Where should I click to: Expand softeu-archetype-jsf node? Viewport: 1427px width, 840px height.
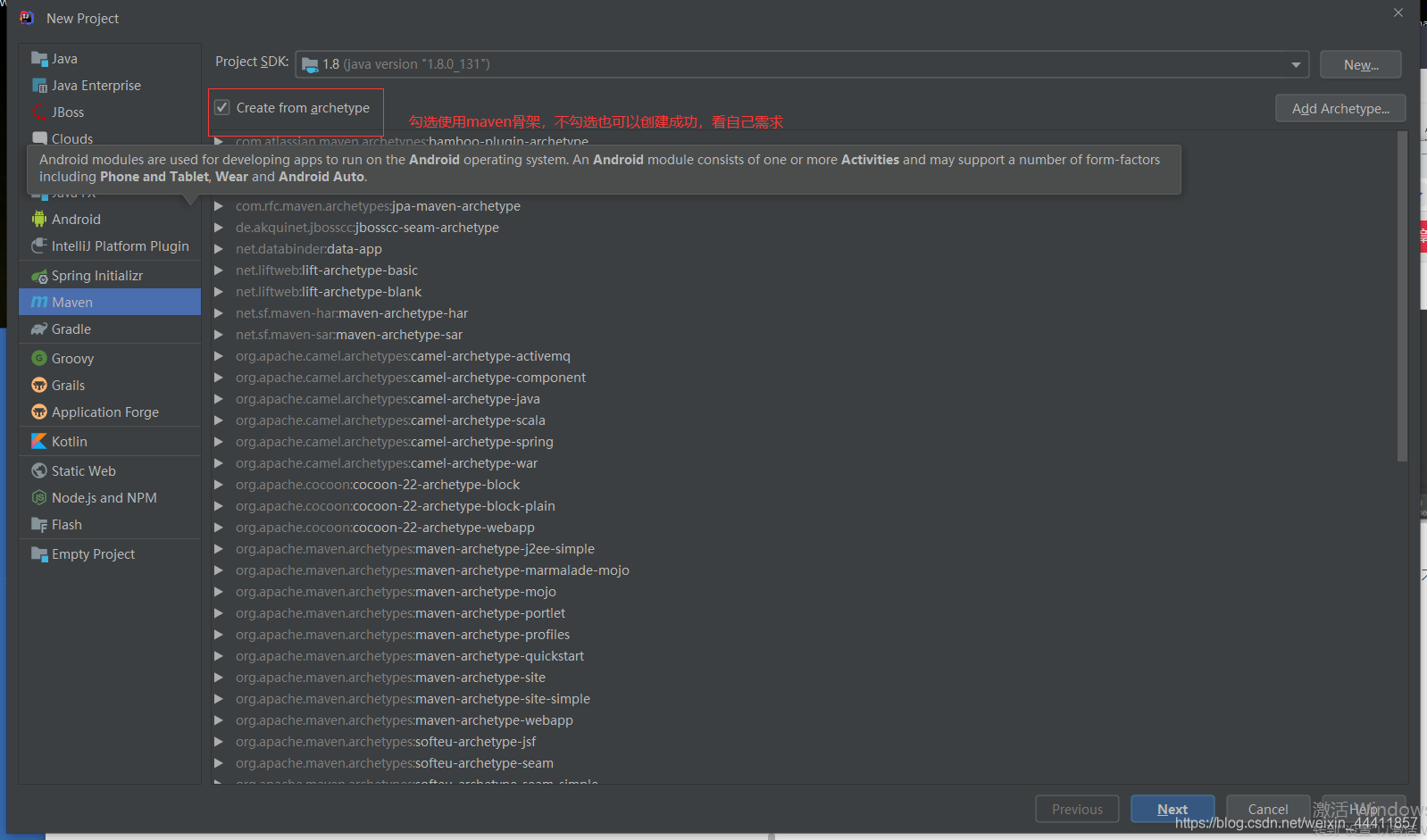click(219, 742)
